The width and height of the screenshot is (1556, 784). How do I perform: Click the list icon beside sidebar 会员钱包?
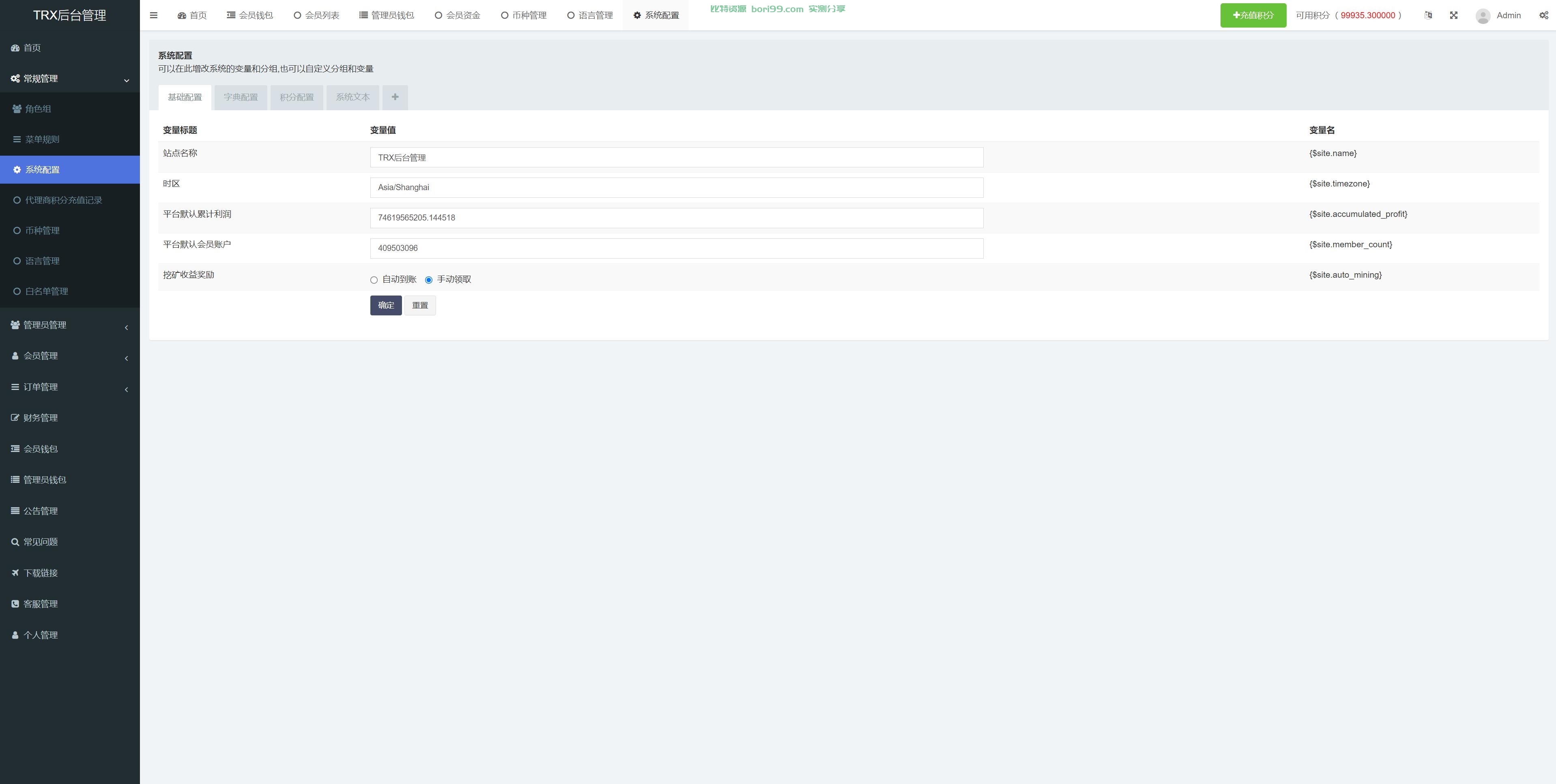(x=15, y=448)
